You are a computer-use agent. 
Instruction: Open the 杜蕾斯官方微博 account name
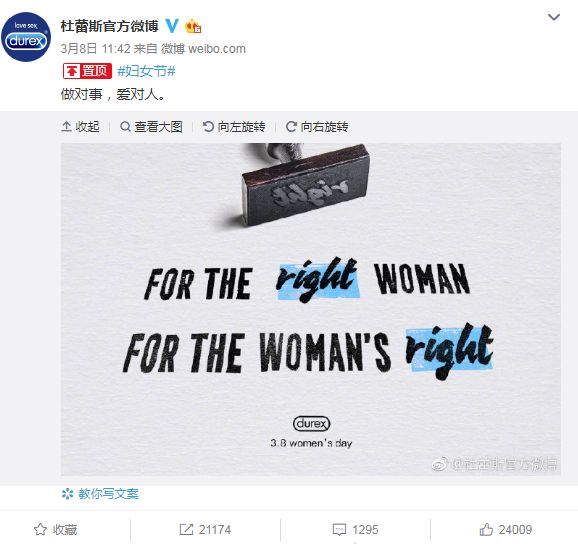click(x=109, y=26)
